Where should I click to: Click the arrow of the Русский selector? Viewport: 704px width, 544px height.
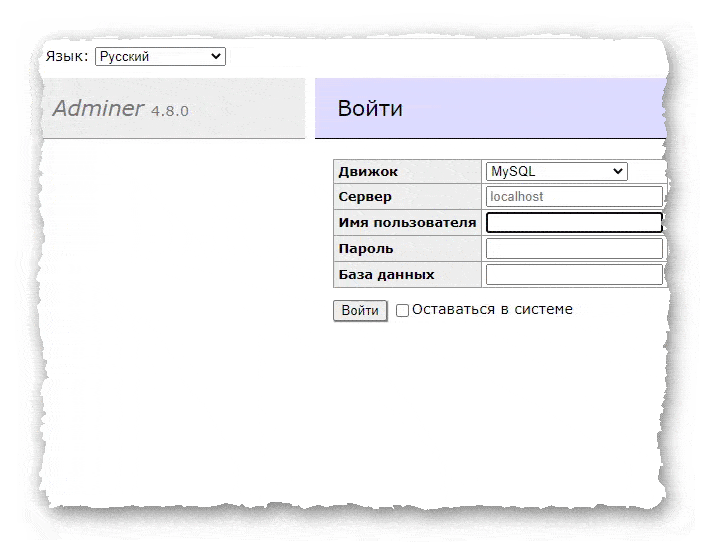216,57
